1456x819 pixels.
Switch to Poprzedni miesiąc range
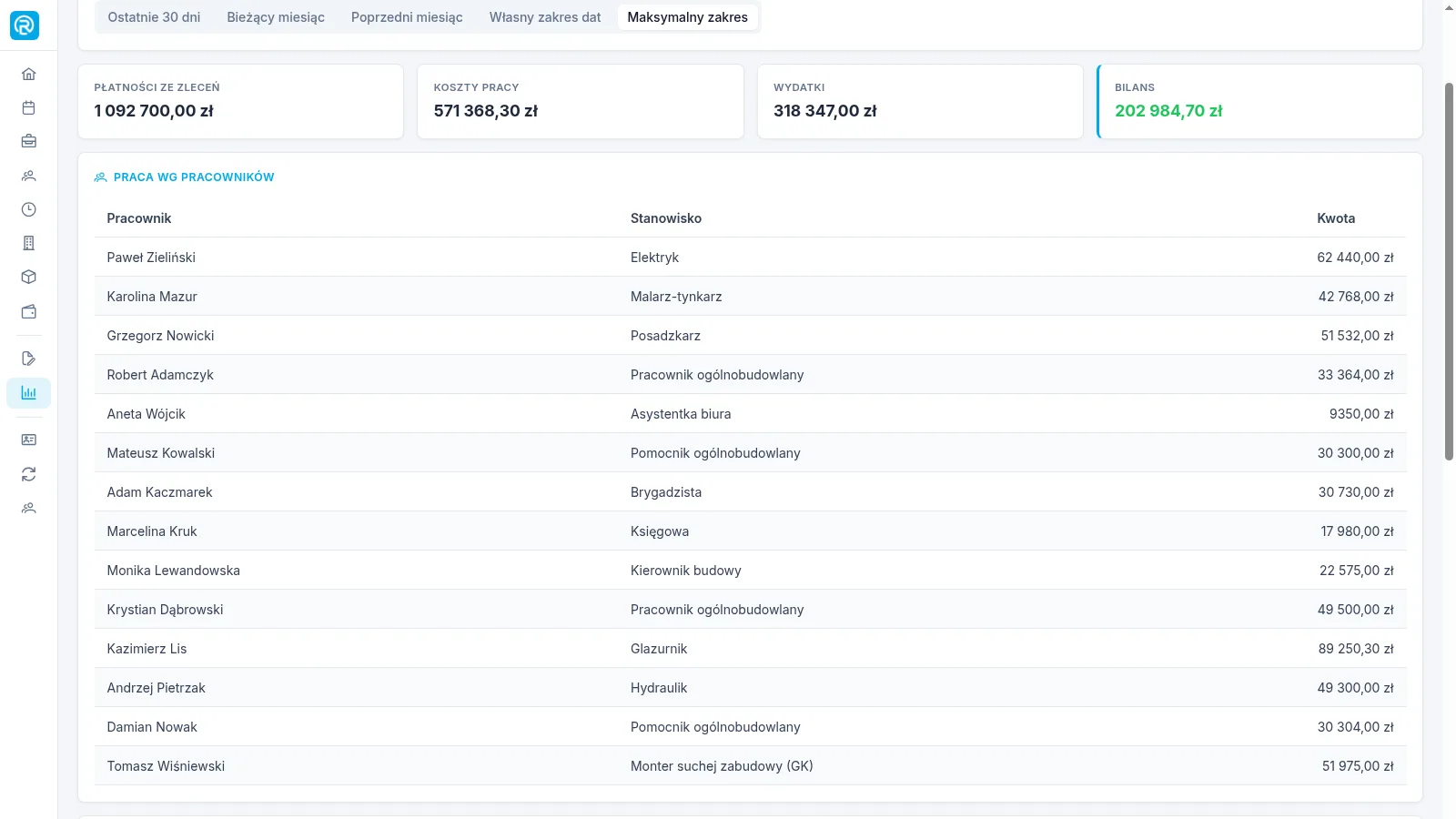point(407,17)
